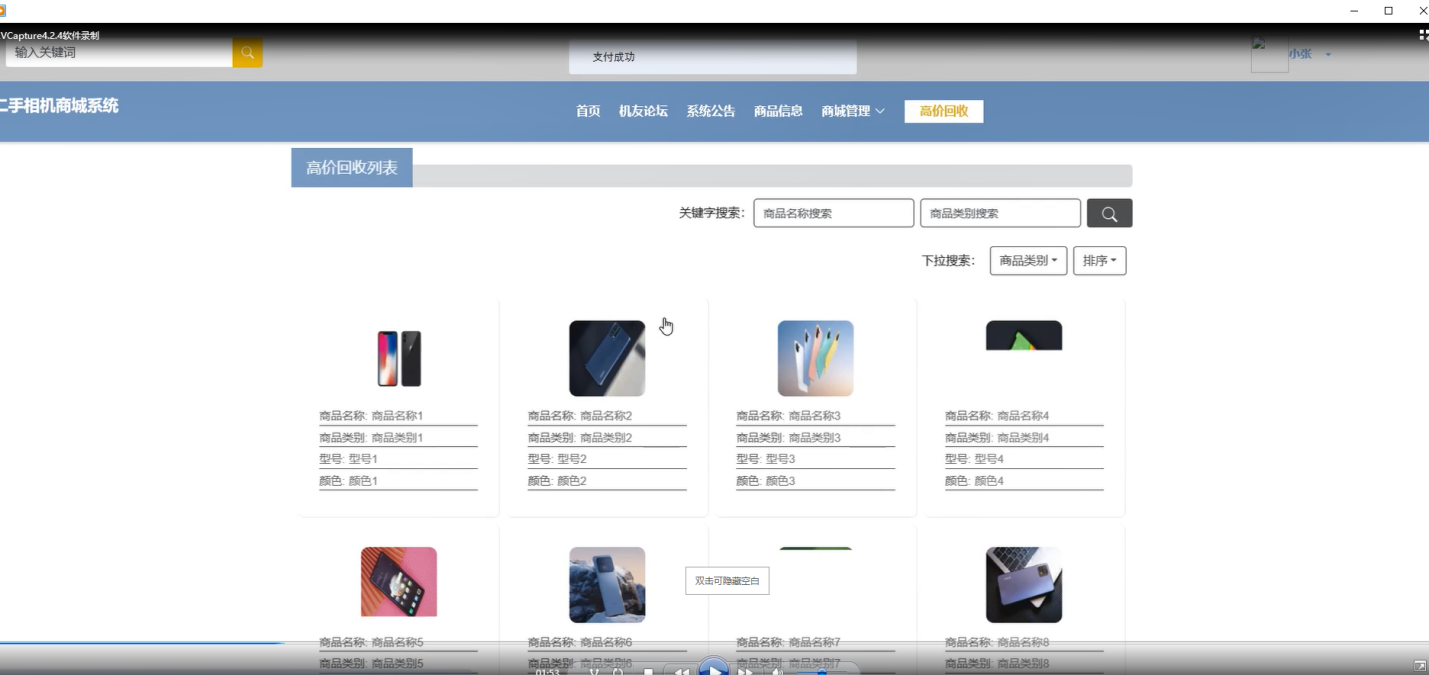The height and width of the screenshot is (675, 1429).
Task: Focus the 商品类别搜索 input field
Action: pos(1000,213)
